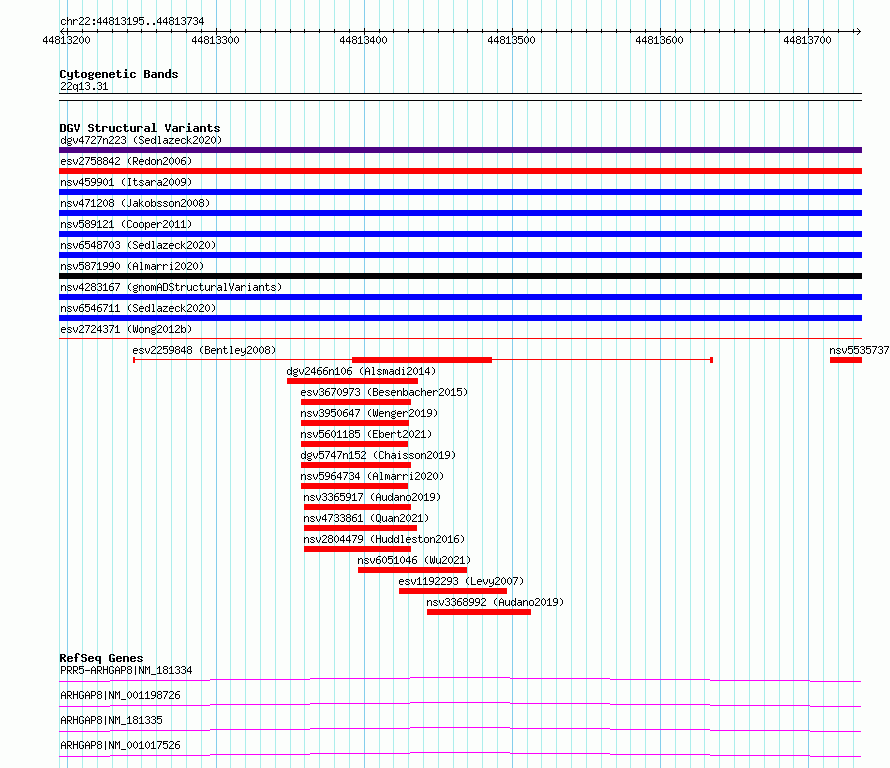This screenshot has width=890, height=768.
Task: Click ARHGAP8|NM_001198726 gene label
Action: (x=120, y=695)
